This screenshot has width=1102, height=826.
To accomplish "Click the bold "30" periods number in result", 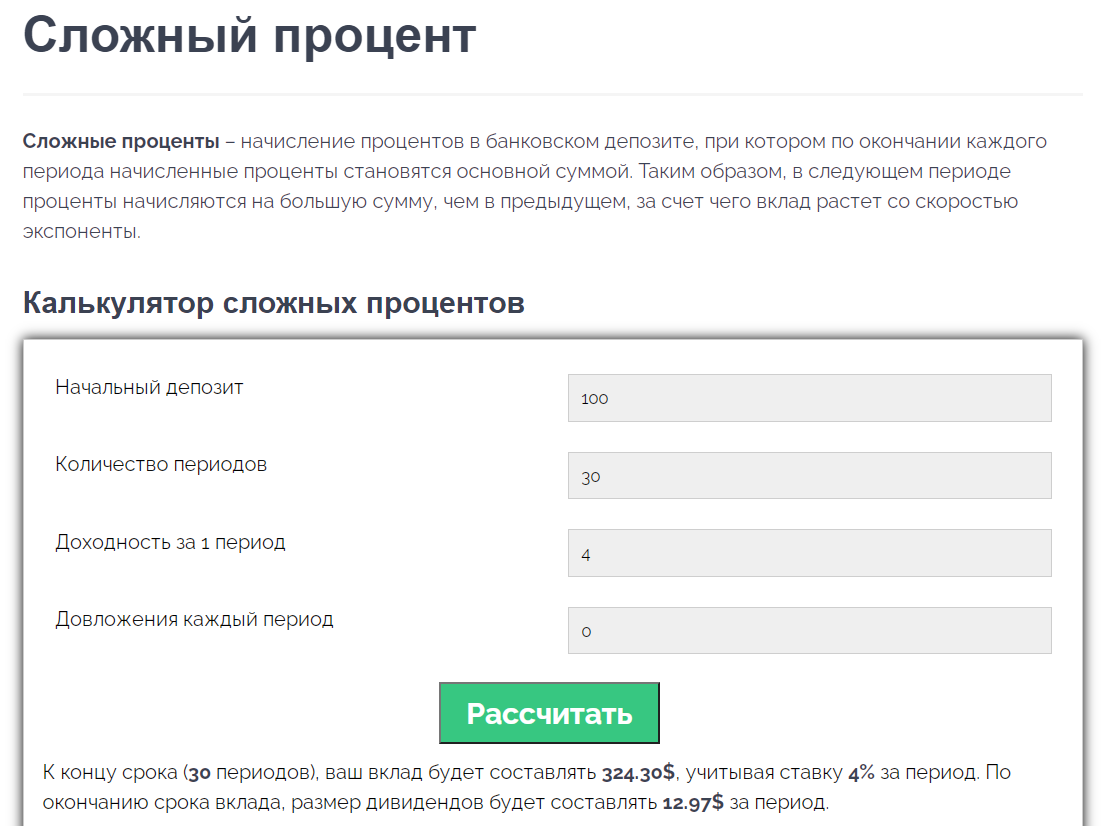I will (x=199, y=773).
